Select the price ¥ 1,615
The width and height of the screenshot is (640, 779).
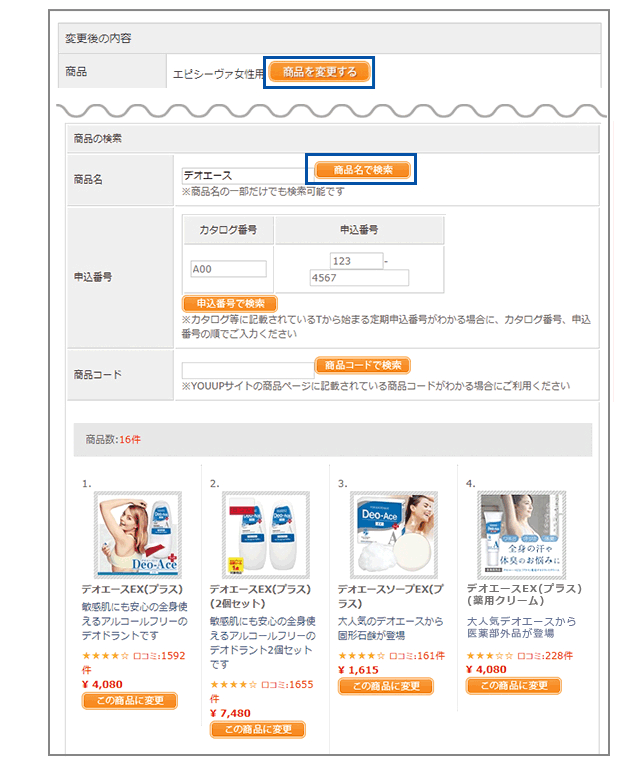click(358, 670)
